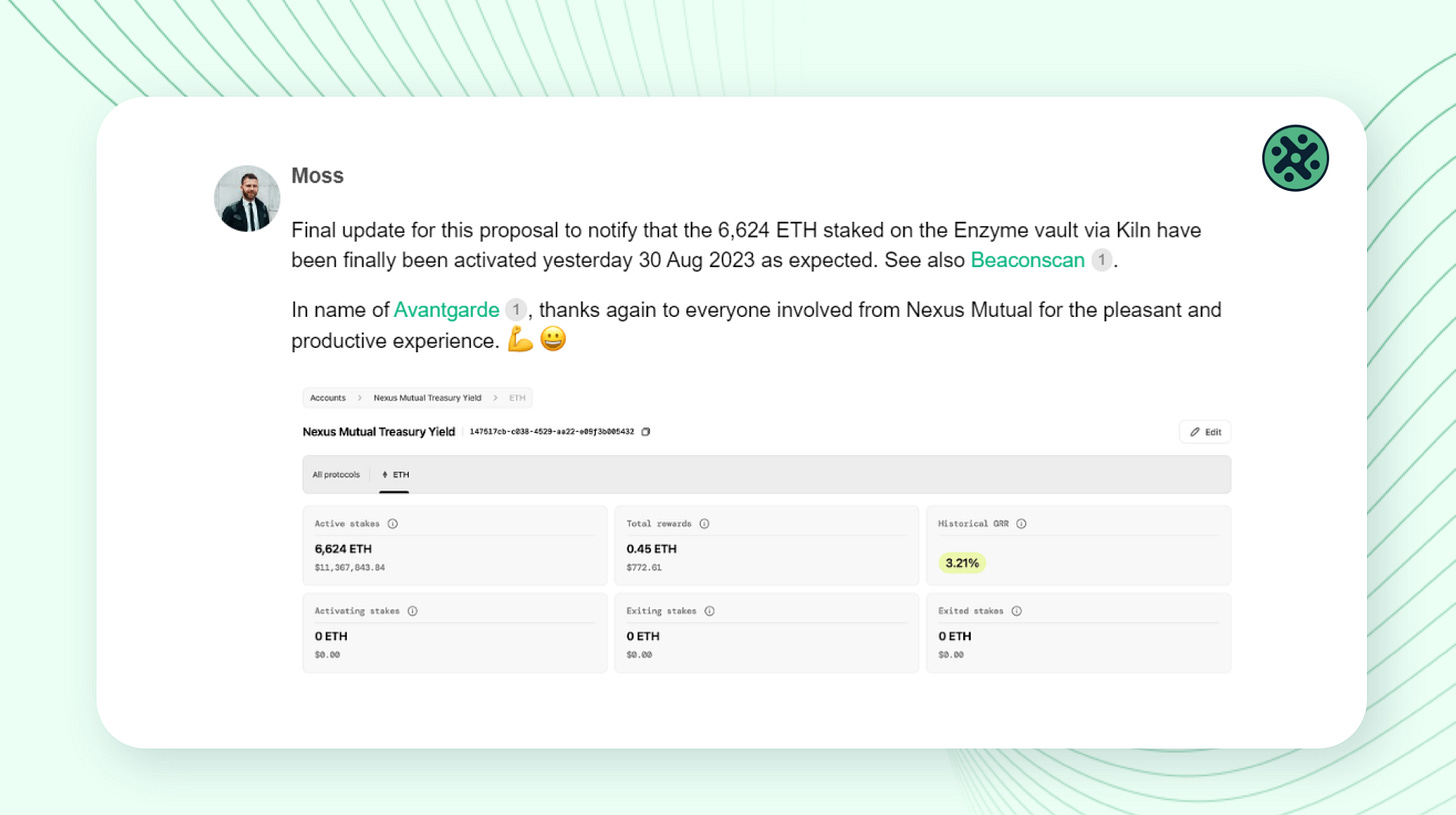Show info for Active stakes

[x=392, y=523]
